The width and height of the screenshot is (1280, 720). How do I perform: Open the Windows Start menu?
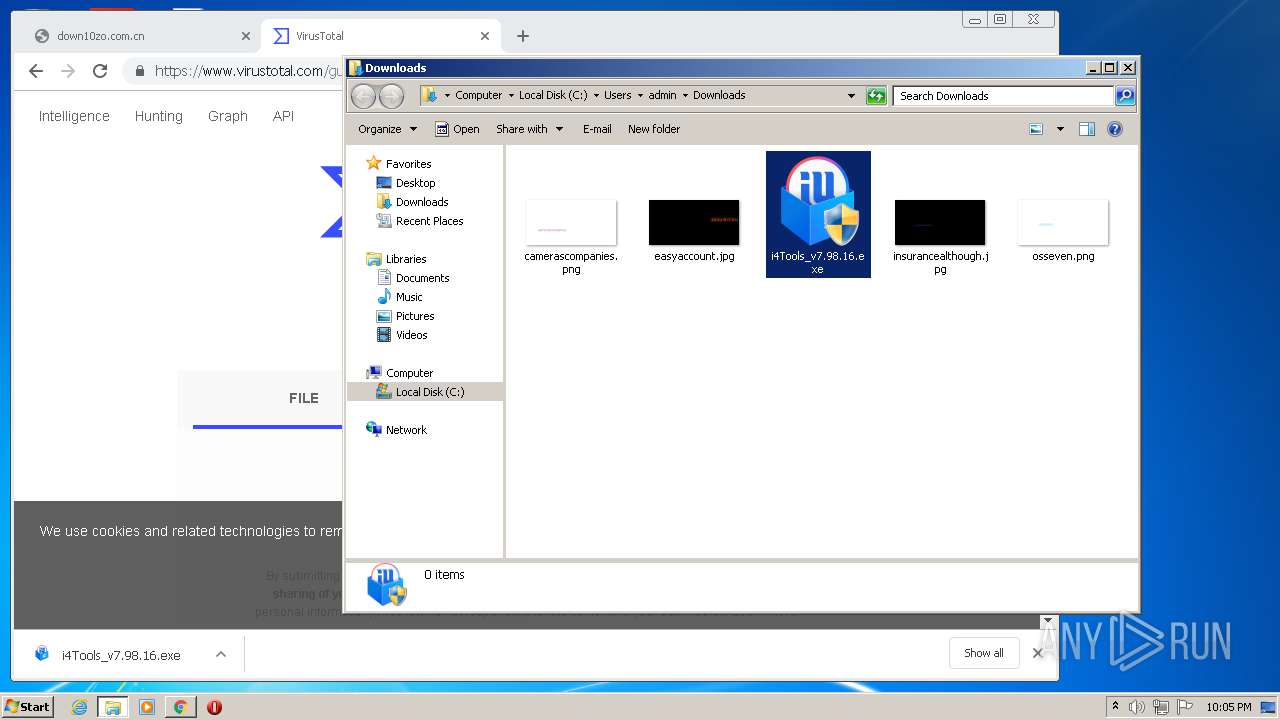(x=28, y=707)
